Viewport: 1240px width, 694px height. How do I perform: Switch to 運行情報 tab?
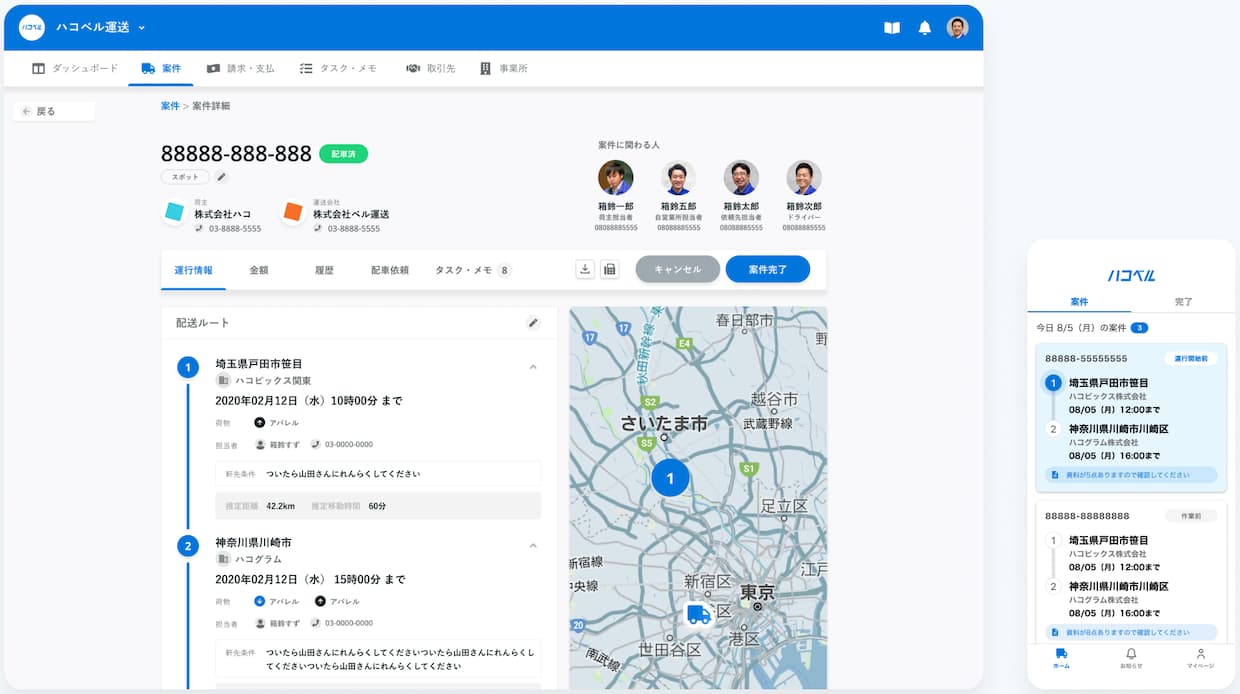[193, 270]
